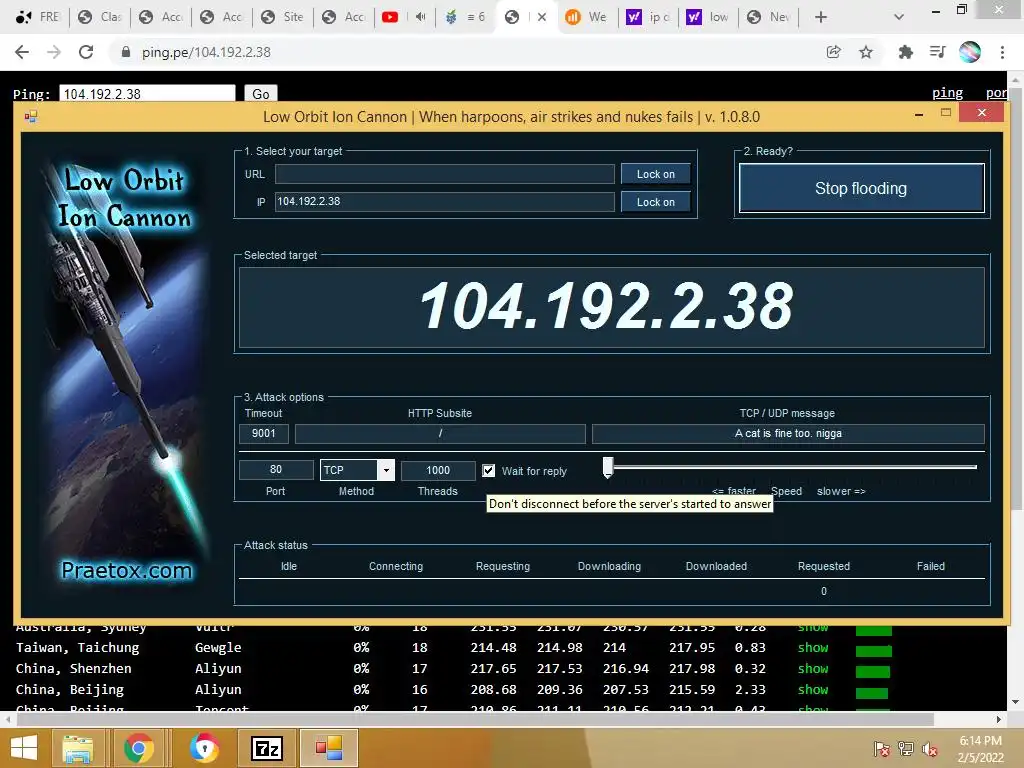Open File Explorer from the taskbar
The height and width of the screenshot is (768, 1024).
point(78,748)
